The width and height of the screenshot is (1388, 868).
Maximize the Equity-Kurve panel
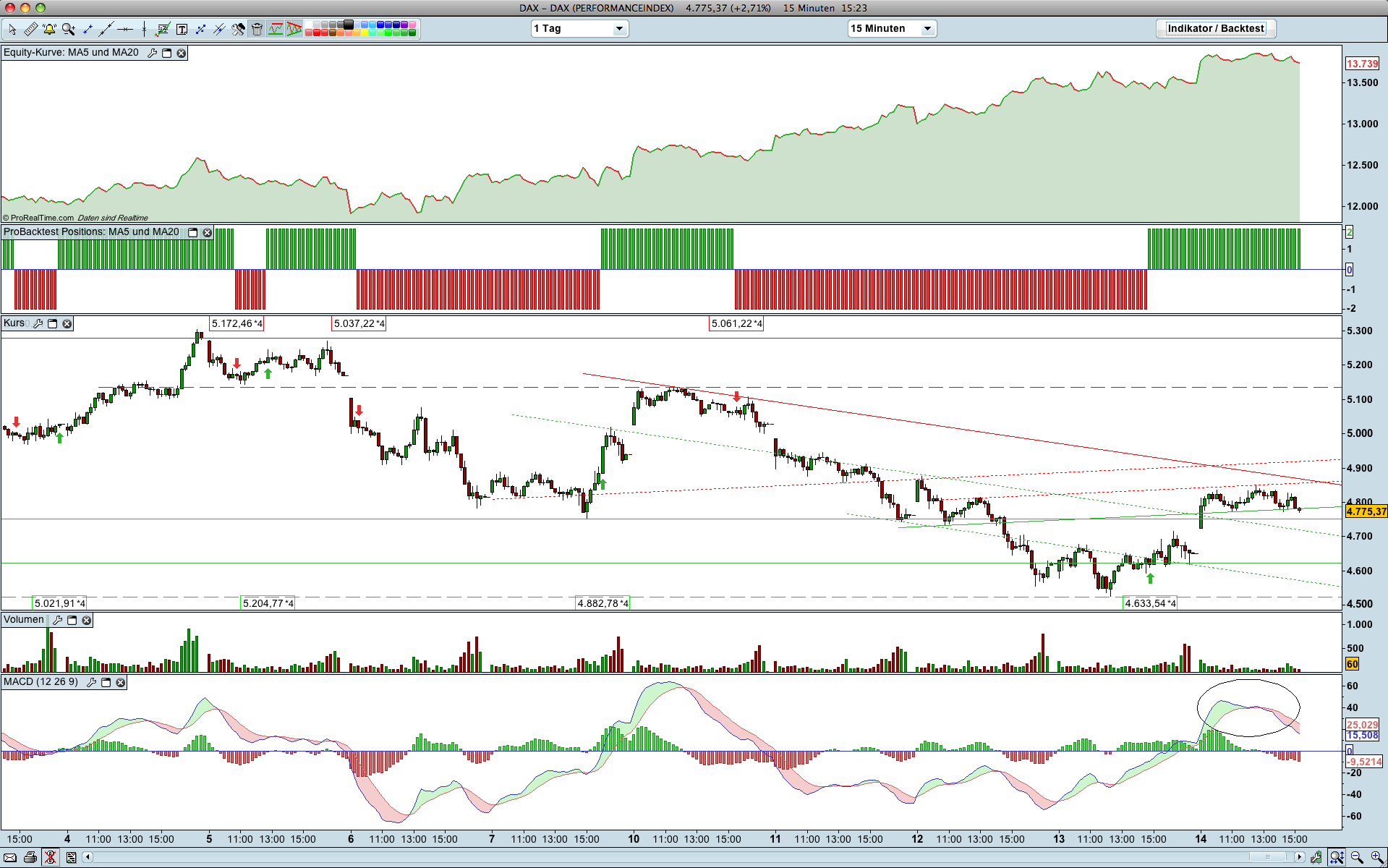tap(167, 53)
